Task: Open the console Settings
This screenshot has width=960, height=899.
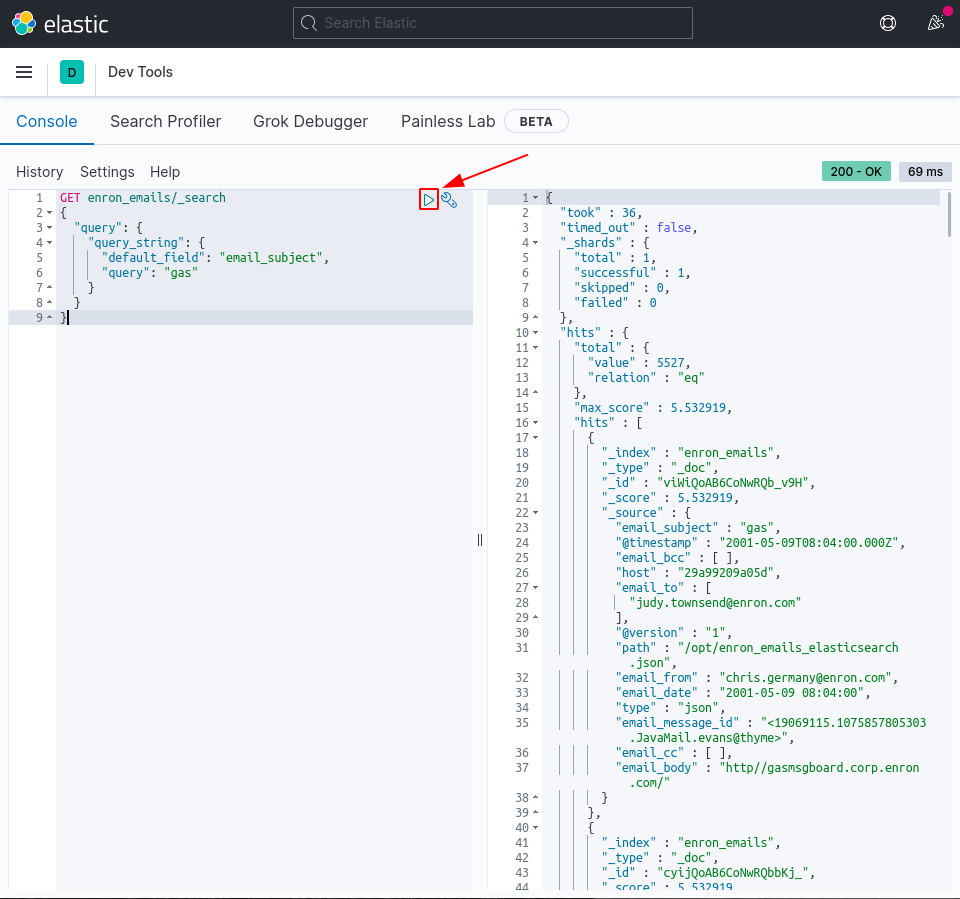Action: pos(107,172)
